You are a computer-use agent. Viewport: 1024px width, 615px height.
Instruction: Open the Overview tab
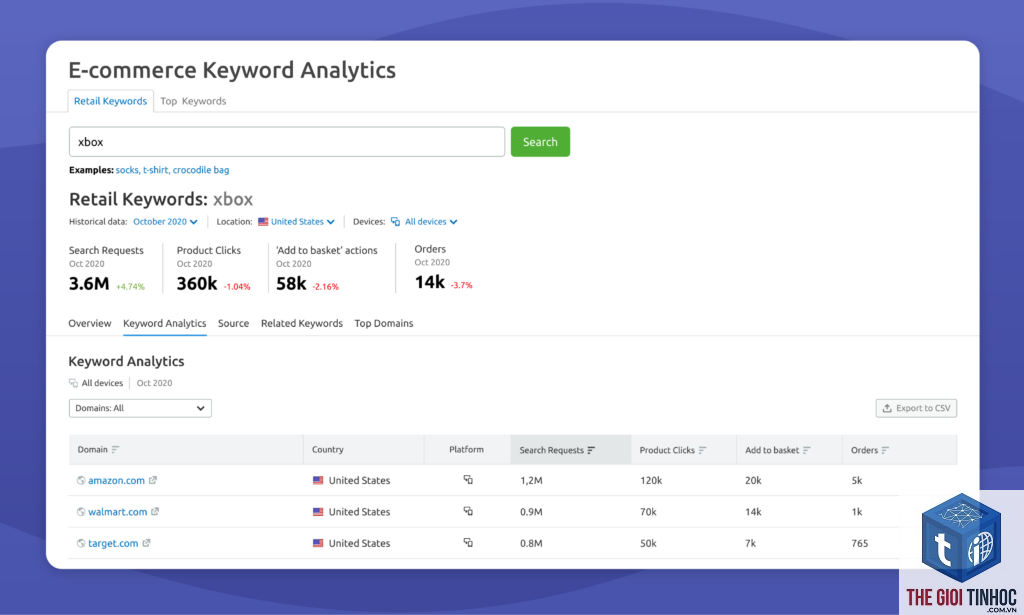[x=90, y=323]
